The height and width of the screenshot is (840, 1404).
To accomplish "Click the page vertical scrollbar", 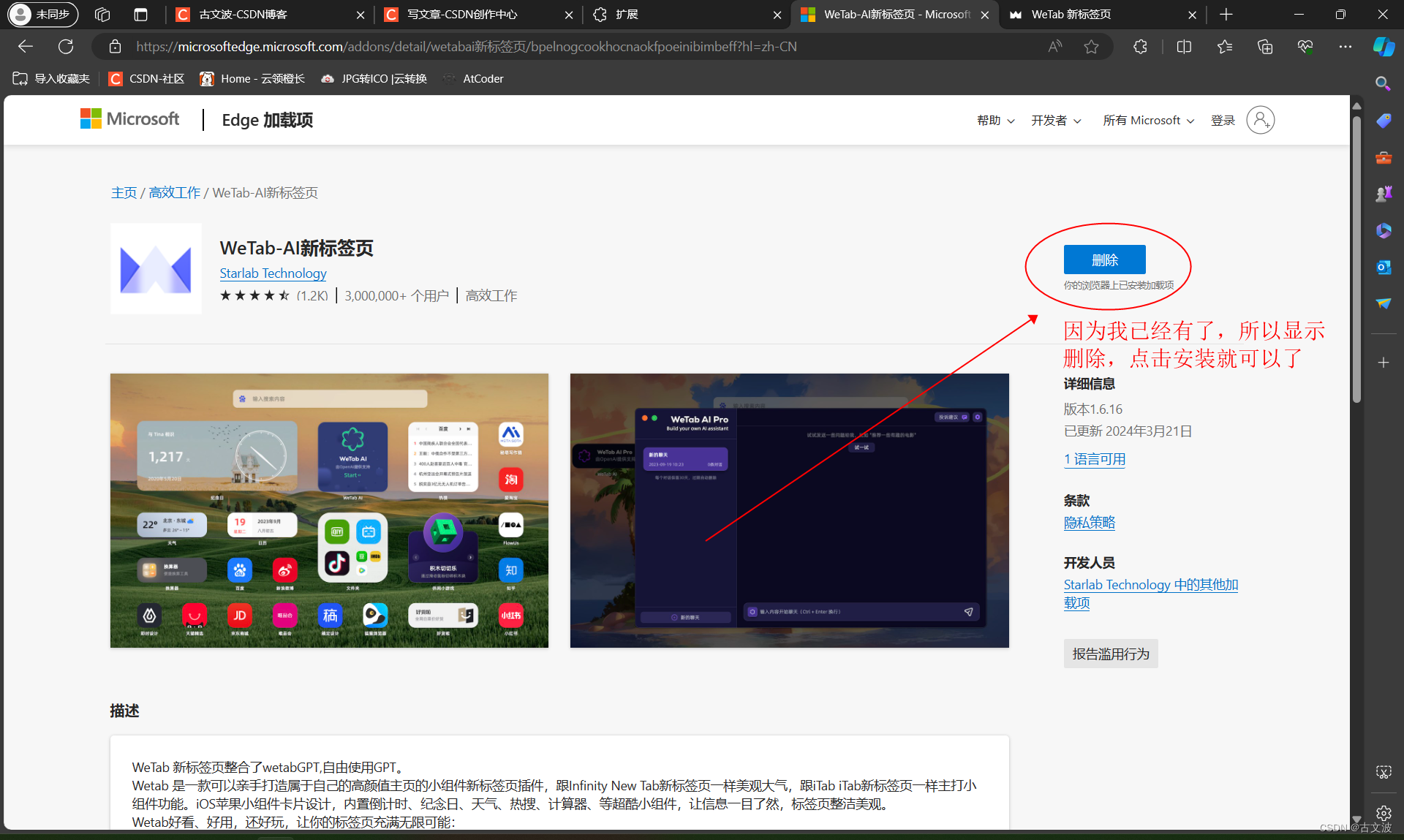I will tap(1356, 260).
